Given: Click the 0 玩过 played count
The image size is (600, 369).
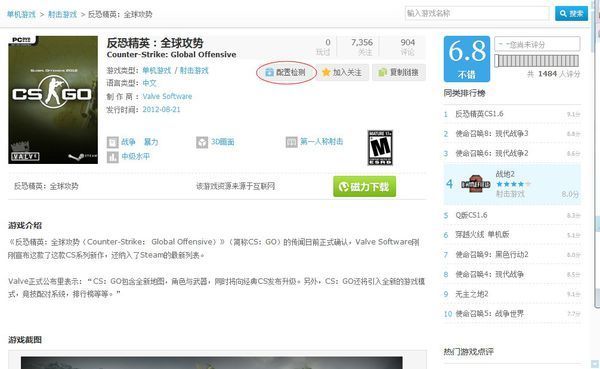Looking at the screenshot, I should coord(324,47).
